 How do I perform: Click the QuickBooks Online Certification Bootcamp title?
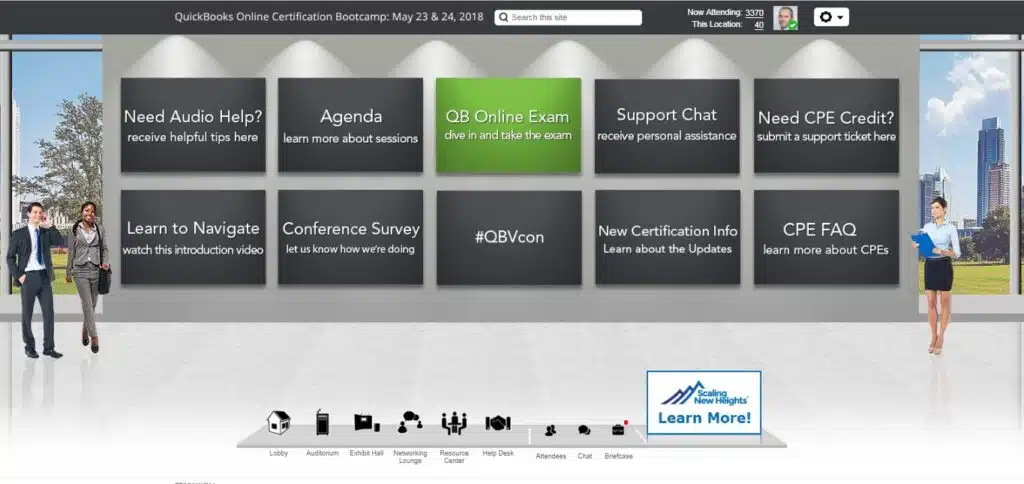(329, 17)
